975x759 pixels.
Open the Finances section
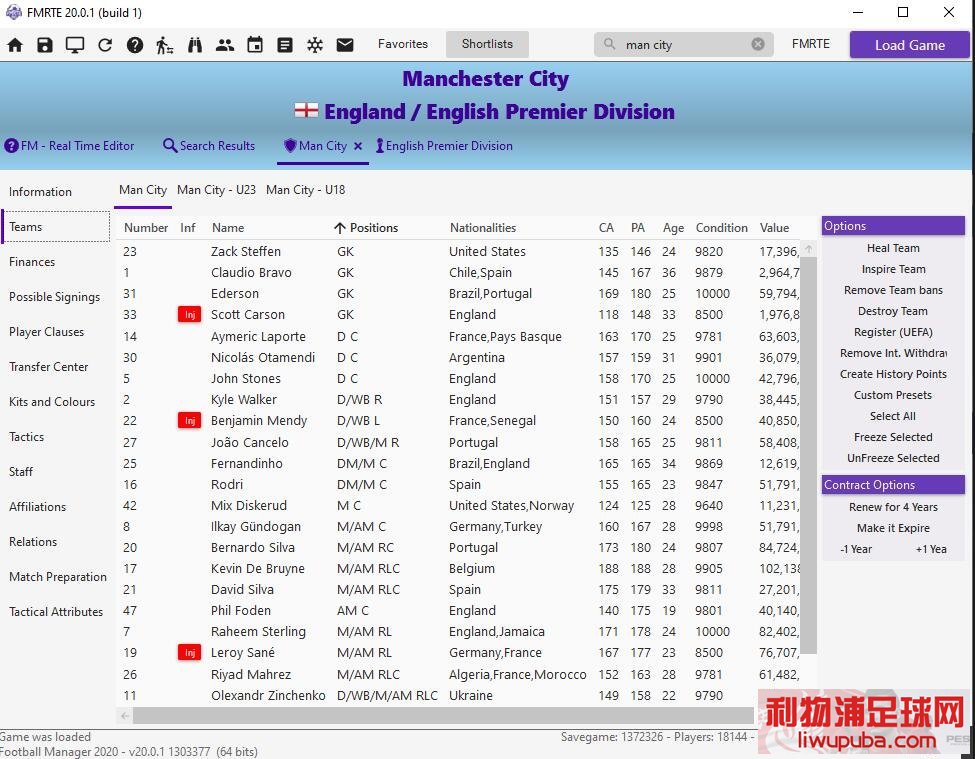pyautogui.click(x=32, y=262)
